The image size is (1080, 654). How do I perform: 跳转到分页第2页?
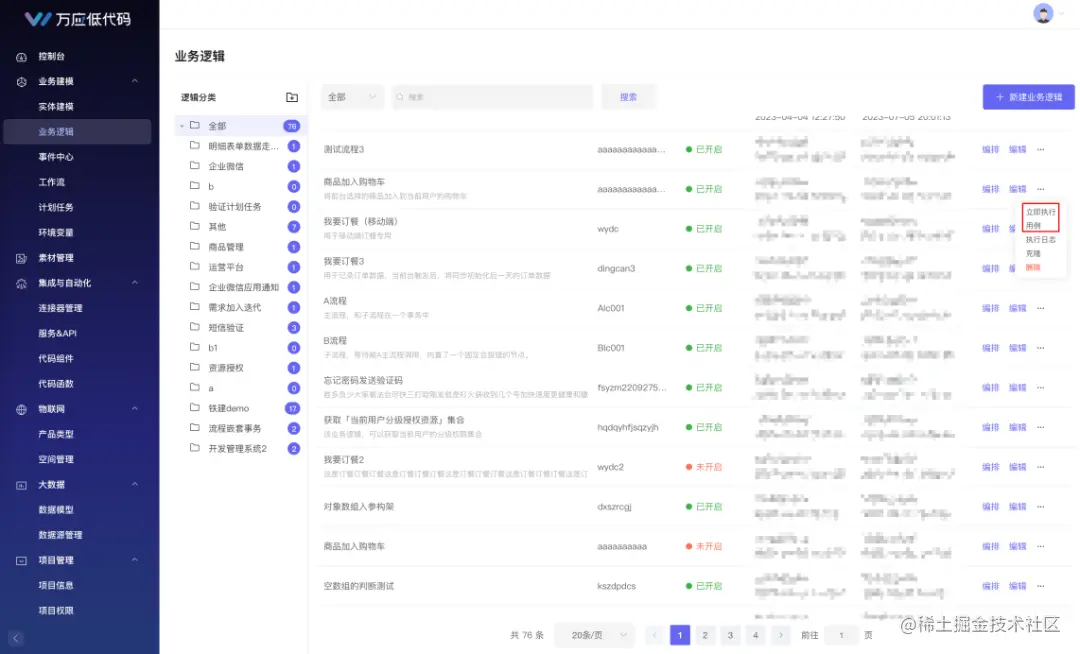tap(705, 635)
